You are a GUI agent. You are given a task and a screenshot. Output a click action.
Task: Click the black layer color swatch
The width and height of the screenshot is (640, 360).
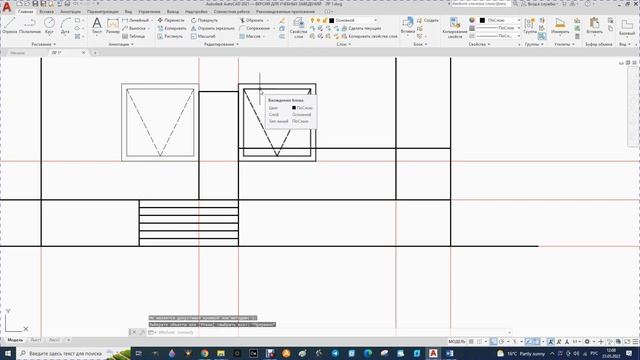[331, 20]
